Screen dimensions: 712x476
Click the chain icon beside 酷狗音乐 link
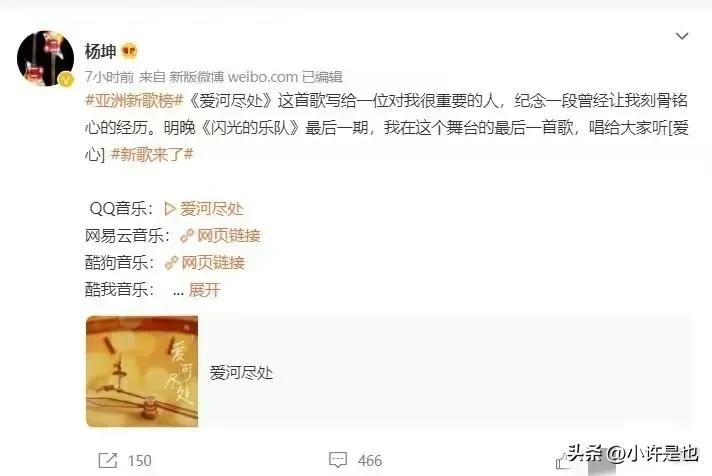(x=171, y=263)
